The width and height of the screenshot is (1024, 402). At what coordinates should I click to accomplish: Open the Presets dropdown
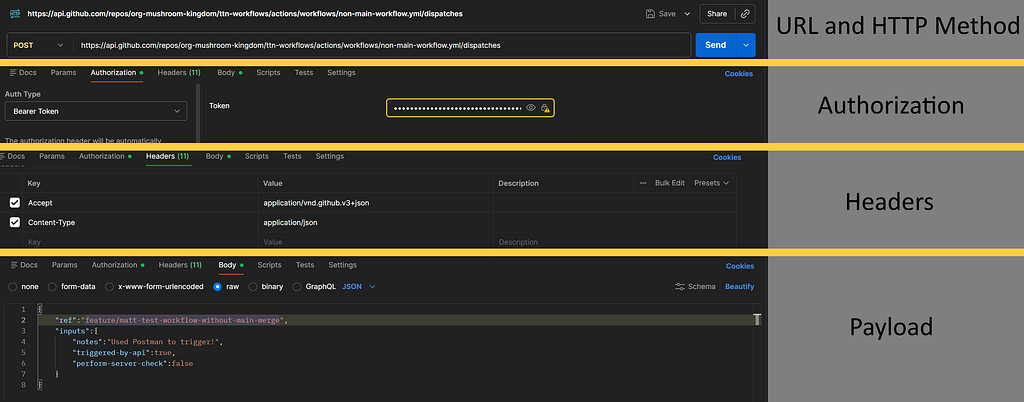(x=711, y=183)
